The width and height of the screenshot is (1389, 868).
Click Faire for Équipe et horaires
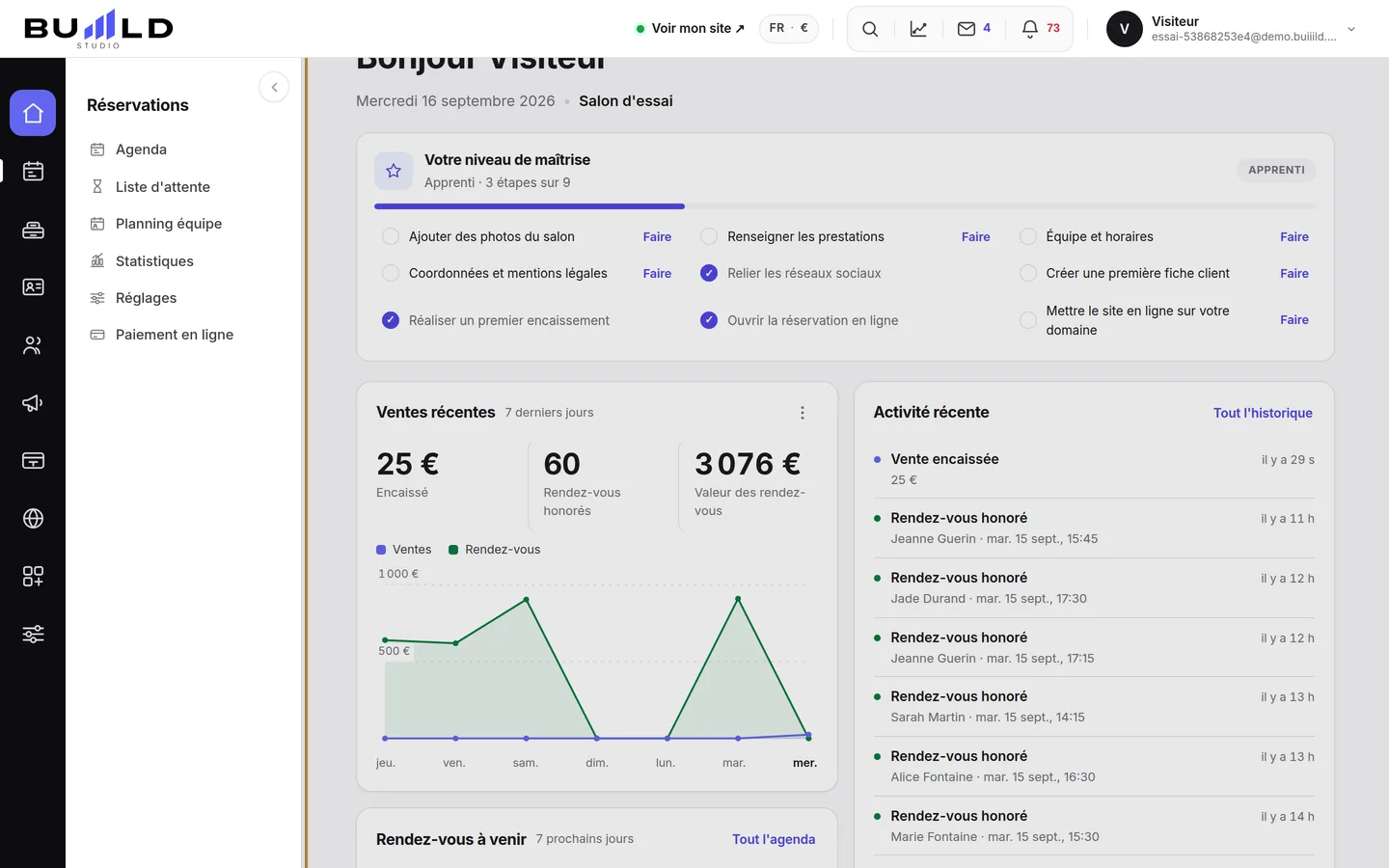[x=1294, y=236]
